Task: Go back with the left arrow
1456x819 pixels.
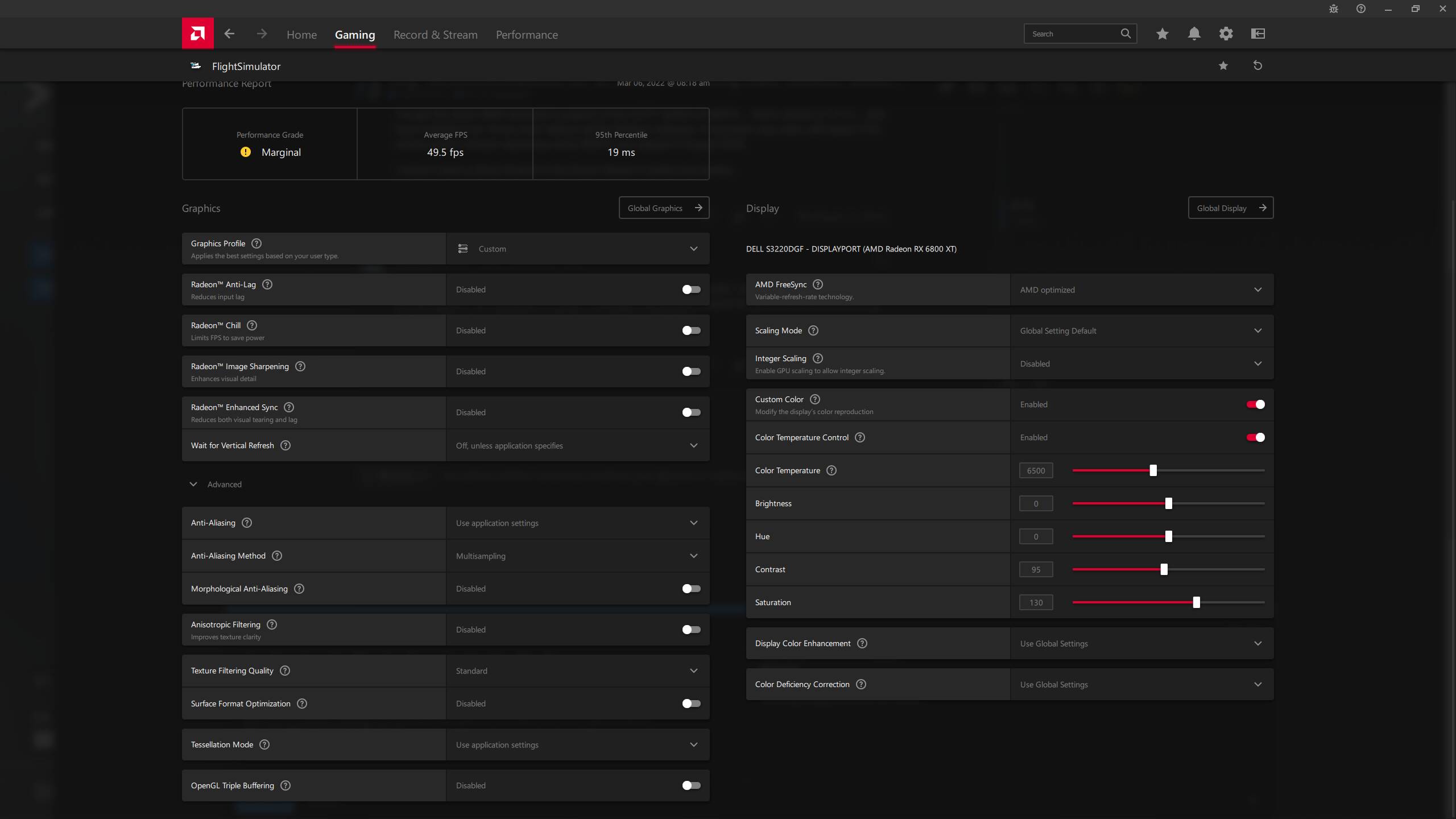Action: click(x=229, y=34)
